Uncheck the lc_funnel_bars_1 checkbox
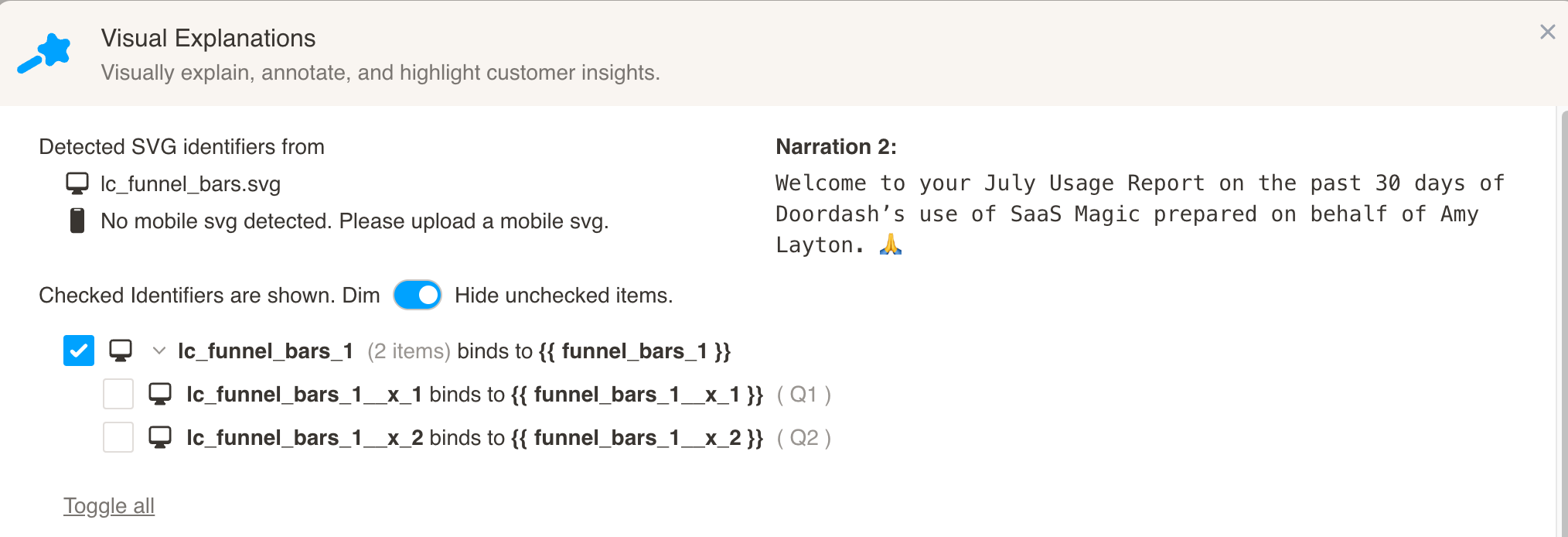 (x=79, y=351)
